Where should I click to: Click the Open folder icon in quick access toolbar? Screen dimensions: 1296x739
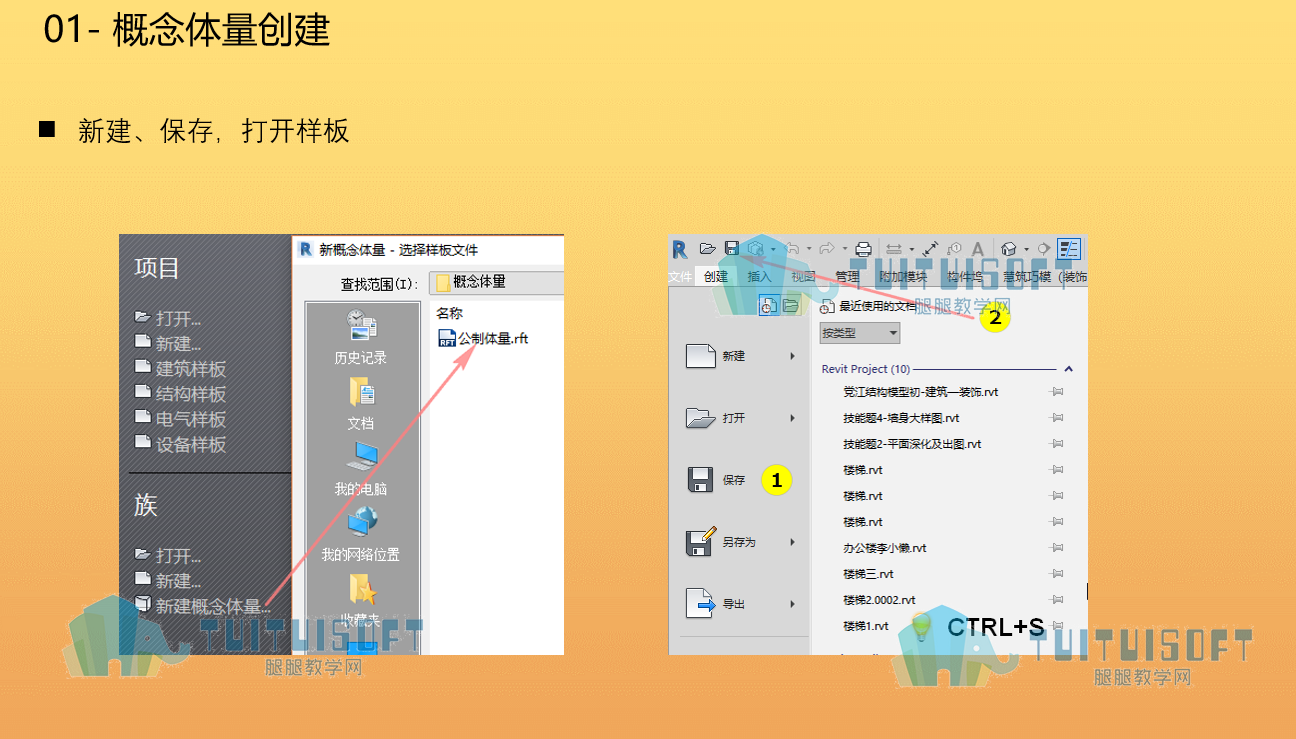(707, 248)
